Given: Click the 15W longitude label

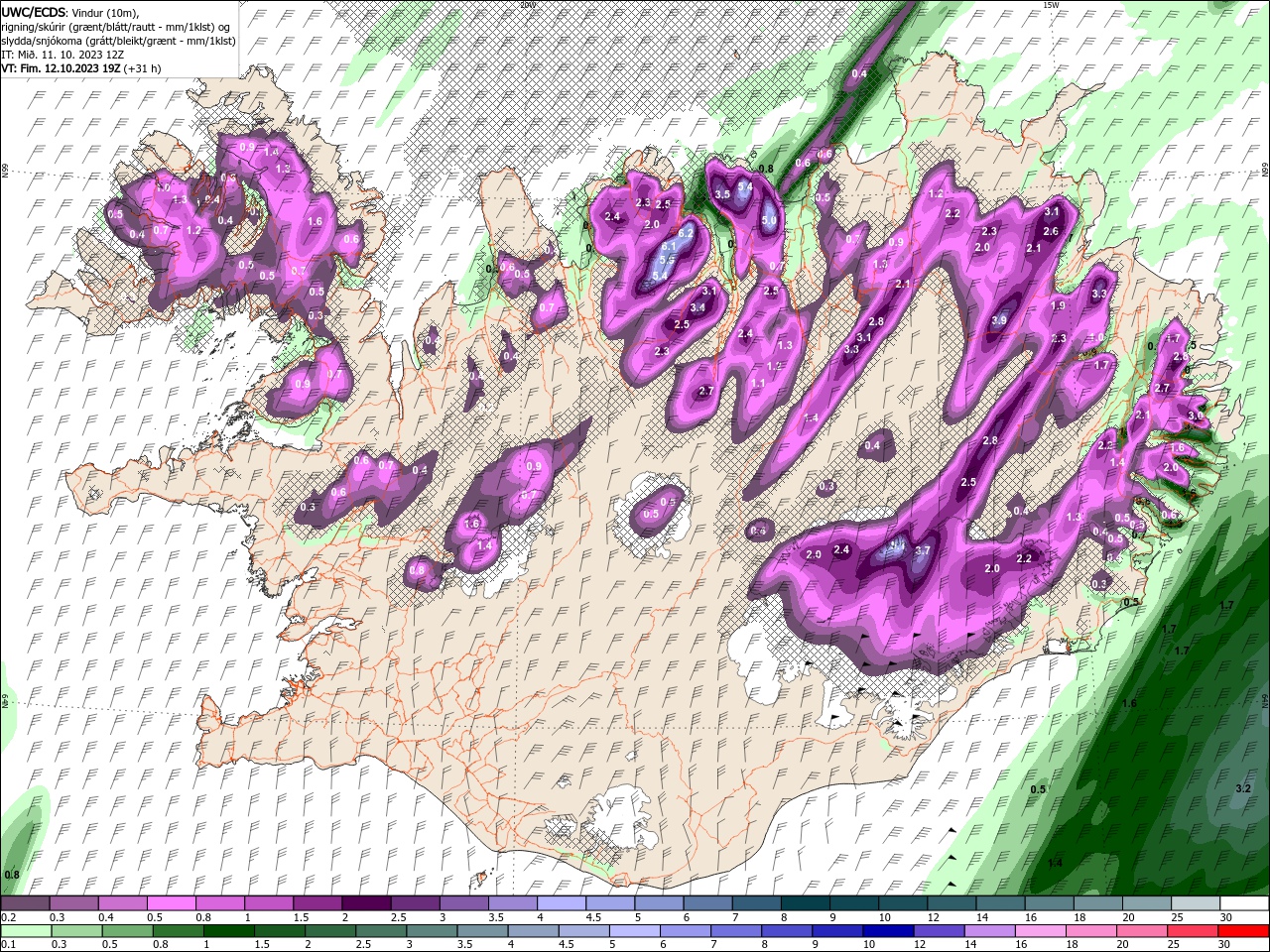Looking at the screenshot, I should 1051,5.
